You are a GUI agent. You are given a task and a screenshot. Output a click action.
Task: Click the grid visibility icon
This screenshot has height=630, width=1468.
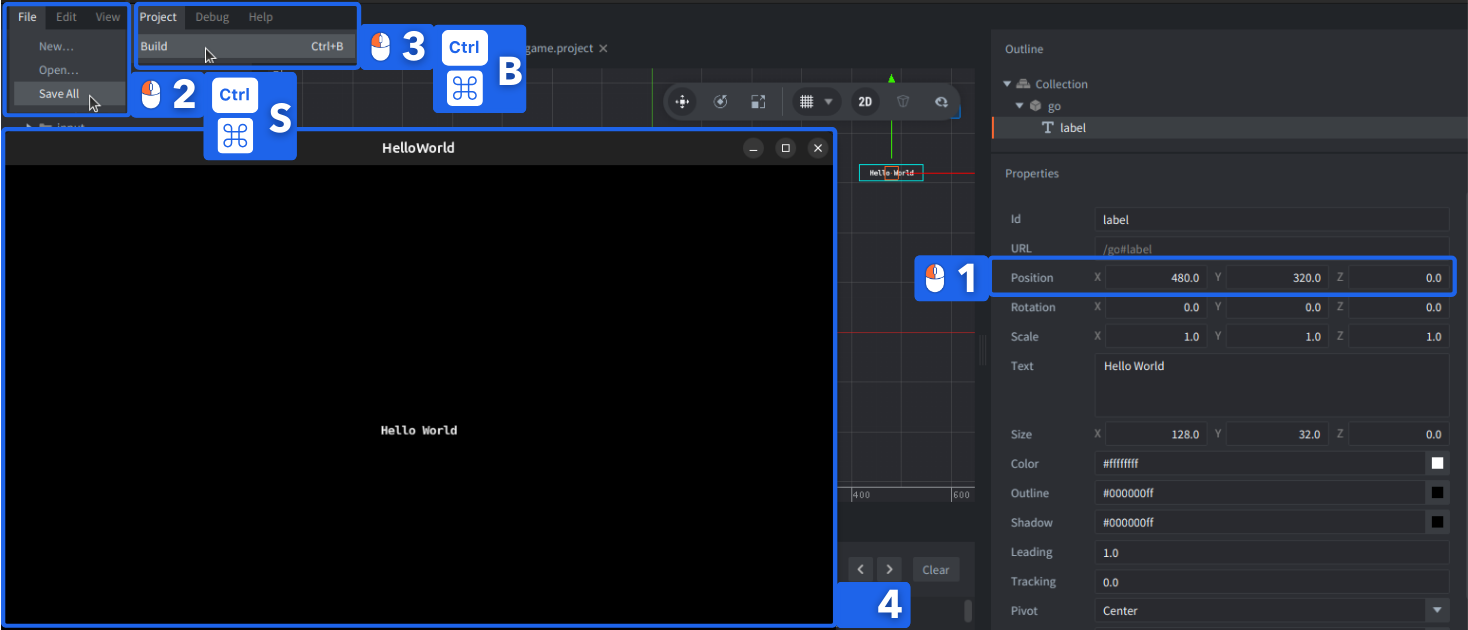[x=806, y=101]
